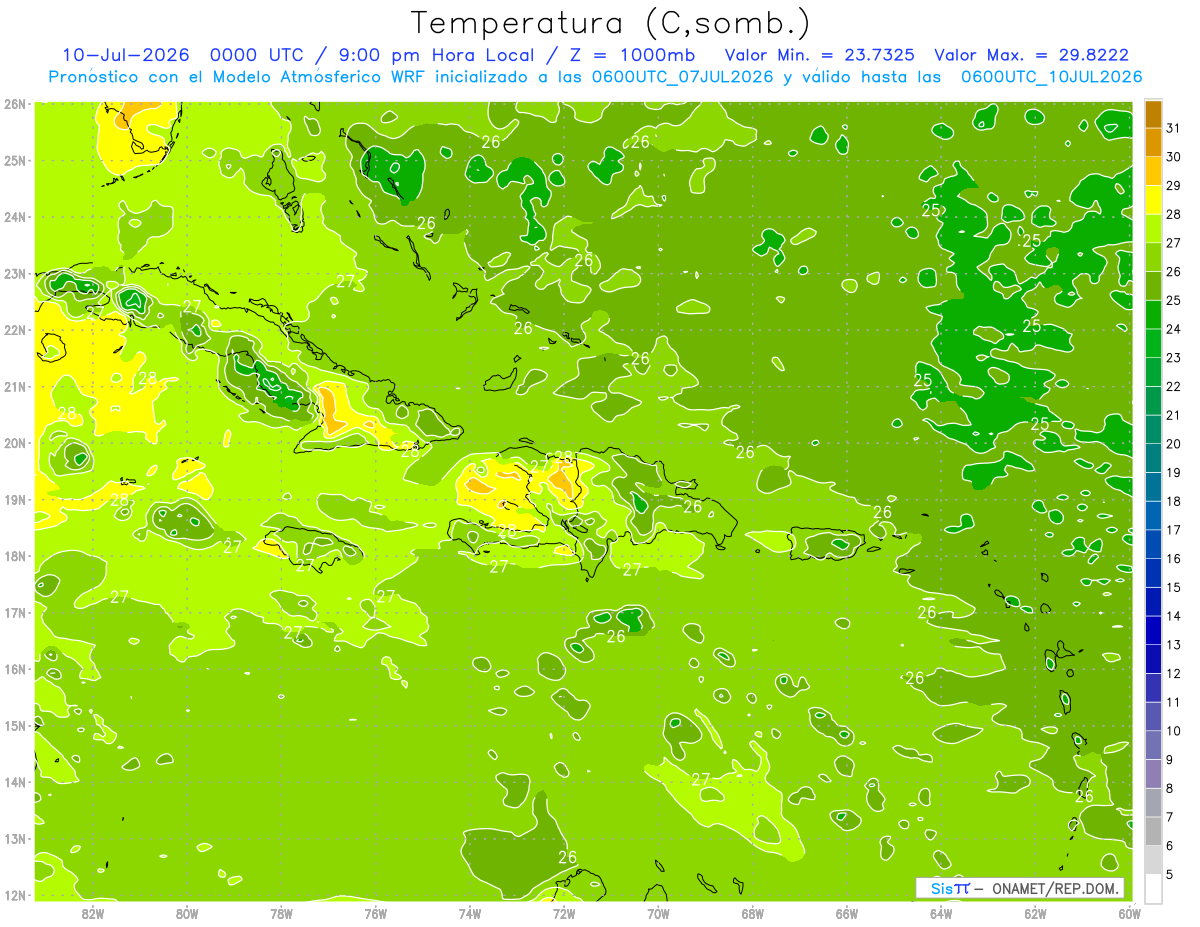Click 'Valor Max. = 29.8222' value
Screen dimensions: 1200x927
click(1031, 56)
